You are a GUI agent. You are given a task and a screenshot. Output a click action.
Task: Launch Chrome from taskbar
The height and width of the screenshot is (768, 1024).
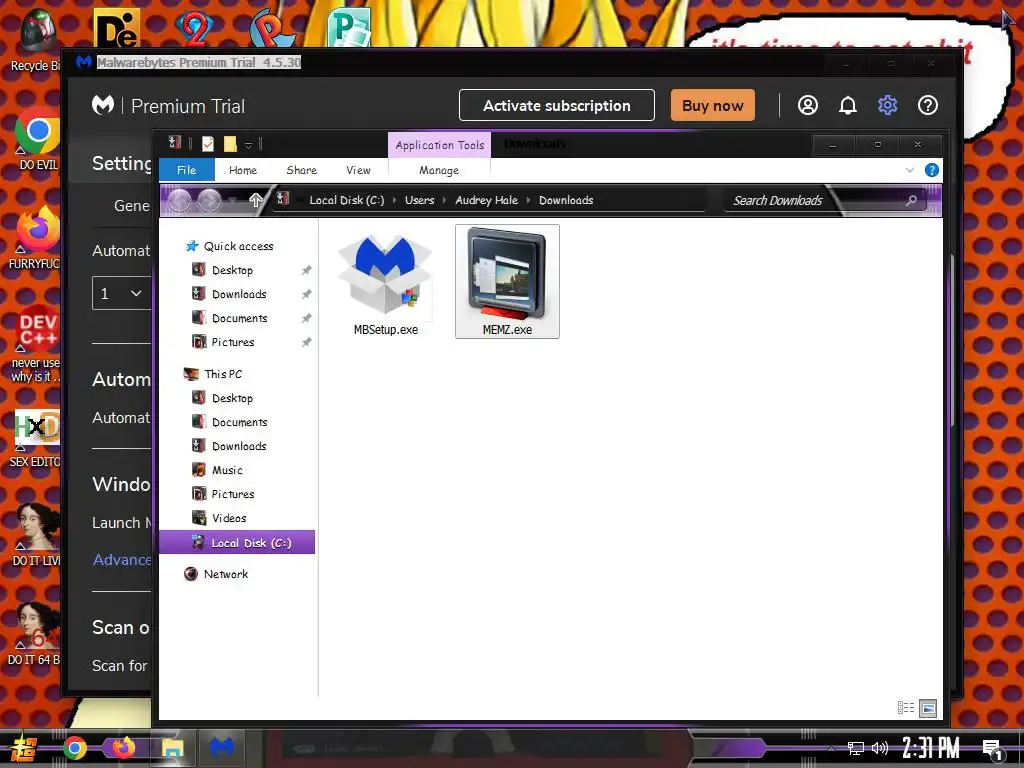click(75, 748)
